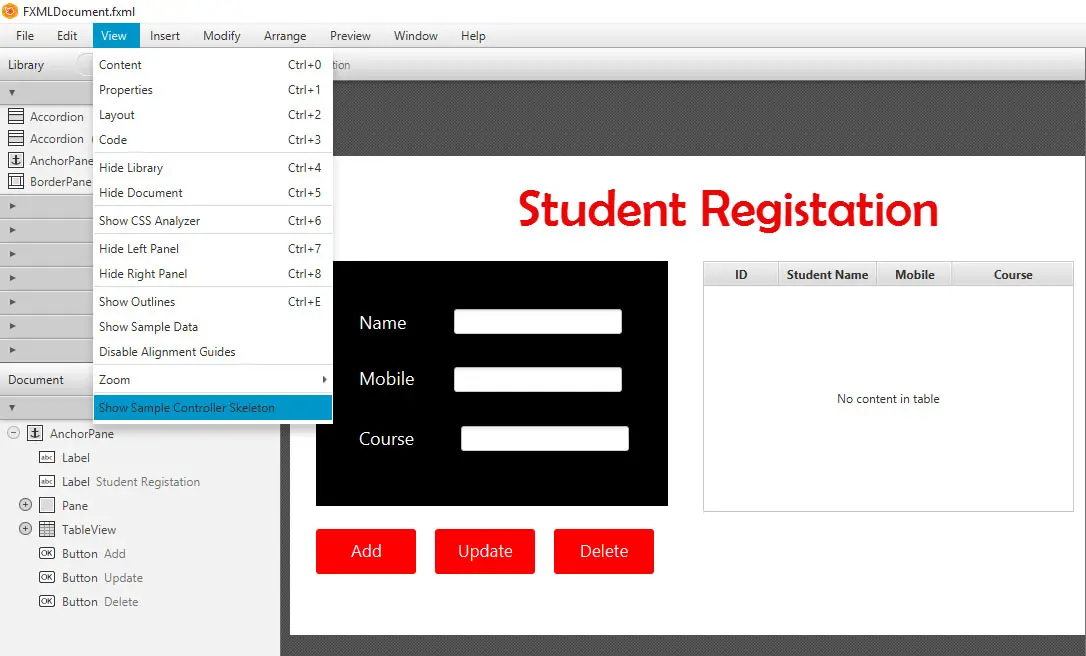This screenshot has height=656, width=1086.
Task: Click the abc icon of the Student Registation label
Action: (47, 481)
